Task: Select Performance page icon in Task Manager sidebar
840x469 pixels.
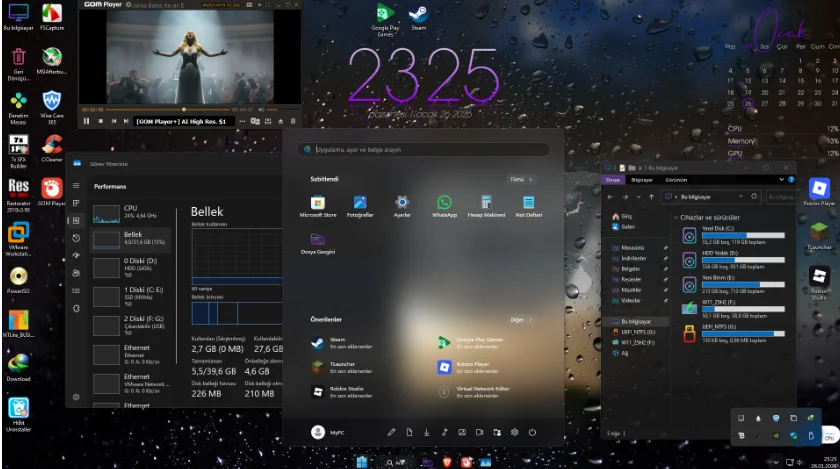Action: coord(76,220)
